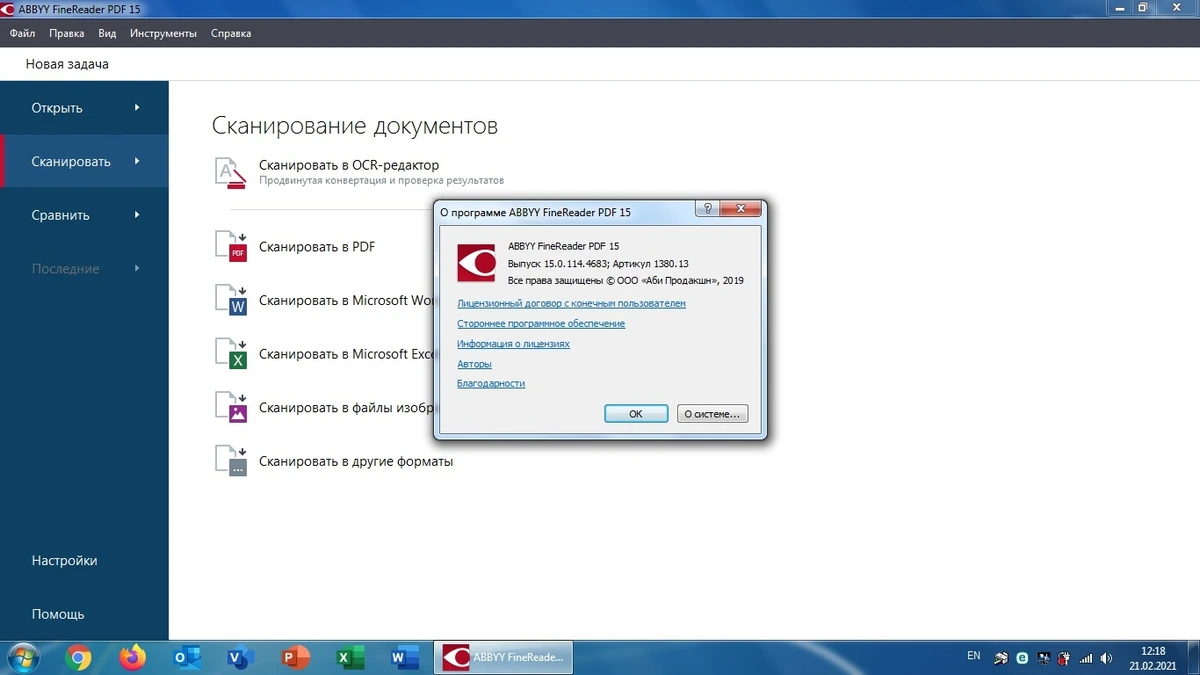The width and height of the screenshot is (1200, 675).
Task: Open Настройки in the sidebar
Action: tap(64, 561)
